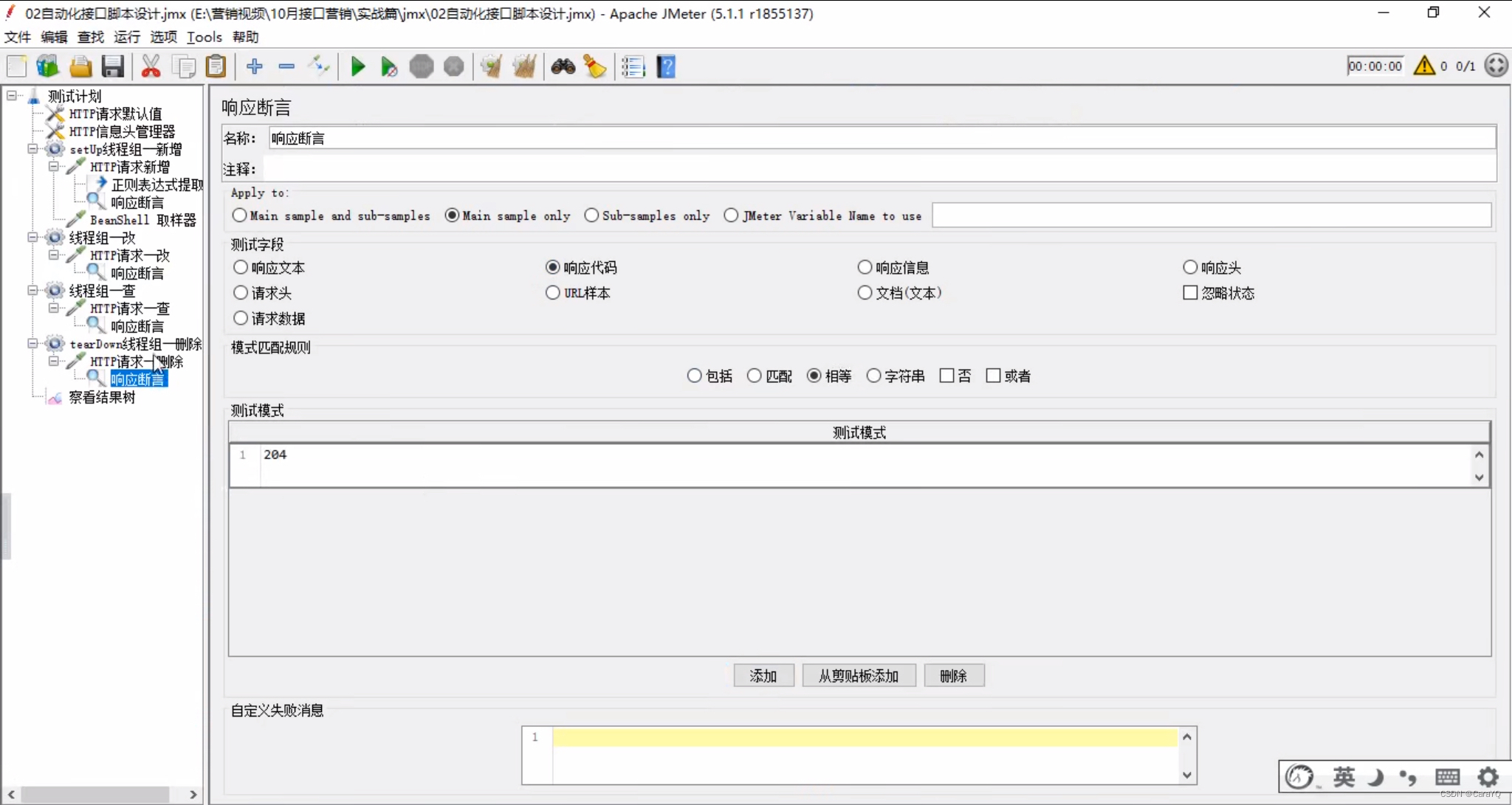
Task: Select JMeter Variable Name to use radio
Action: click(731, 215)
